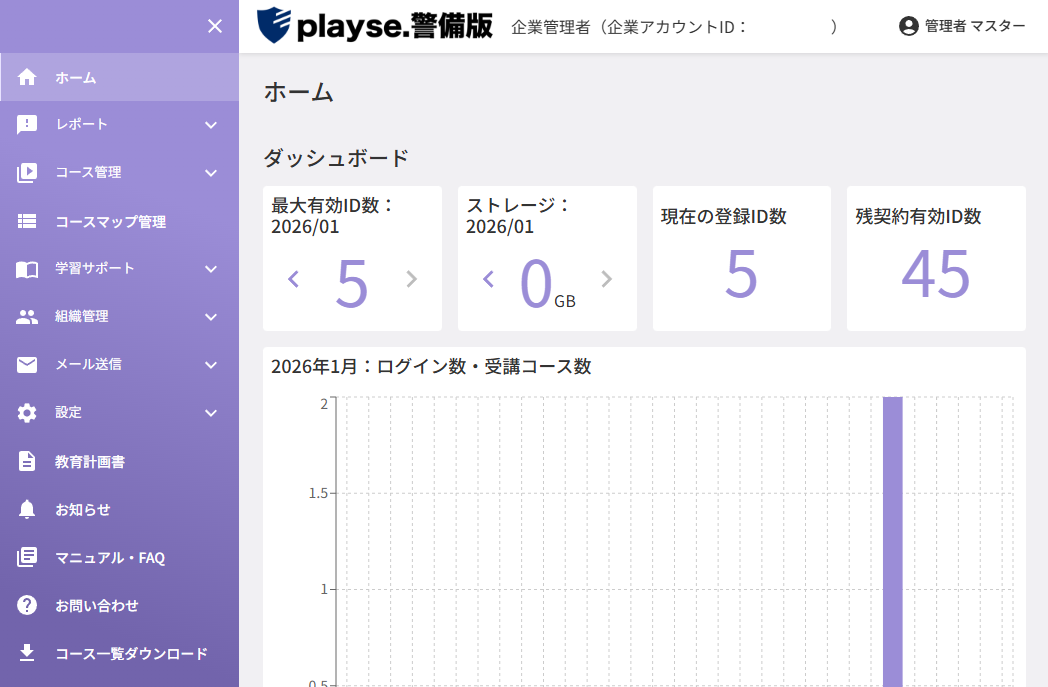Viewport: 1048px width, 687px height.
Task: Click the user account avatar icon
Action: point(908,26)
